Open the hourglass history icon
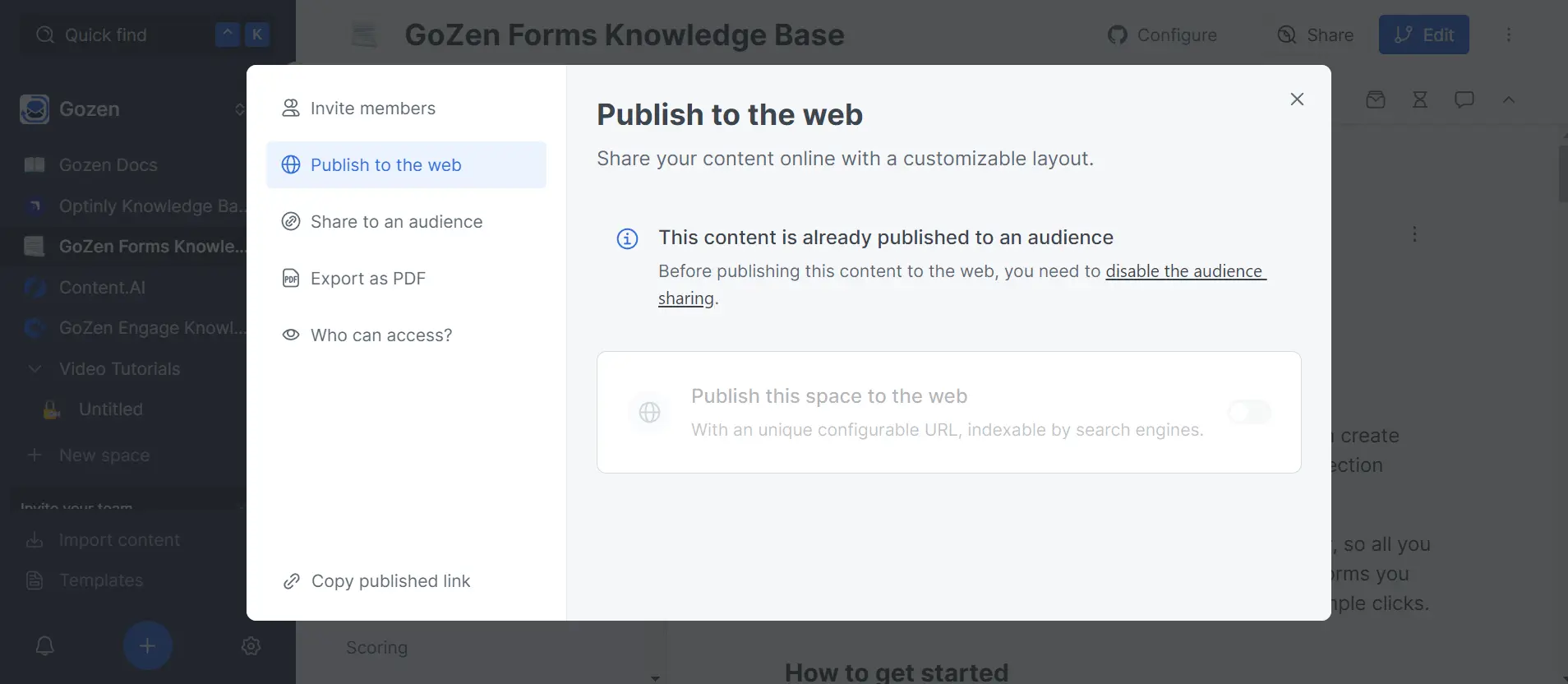1568x684 pixels. point(1419,100)
